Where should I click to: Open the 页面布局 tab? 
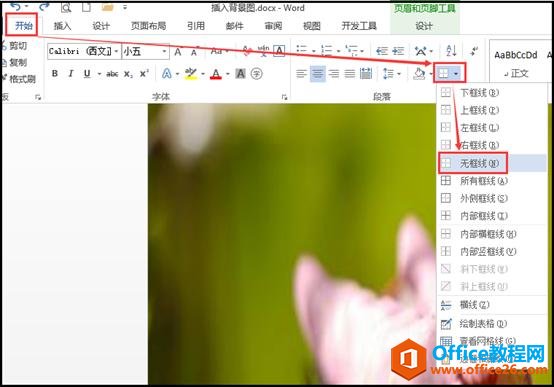148,26
